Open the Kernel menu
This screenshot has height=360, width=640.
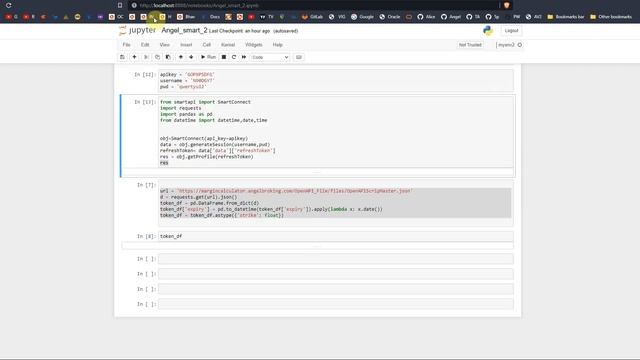click(228, 45)
